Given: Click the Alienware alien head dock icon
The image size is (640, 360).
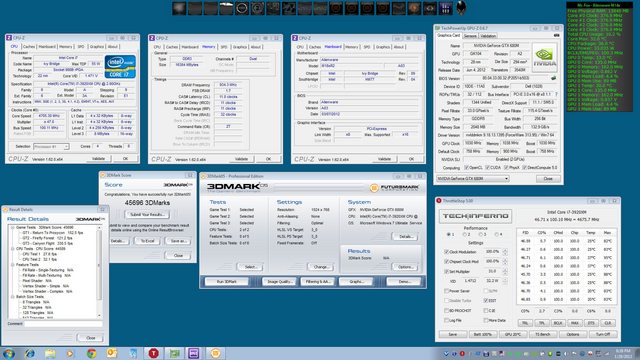Looking at the screenshot, I should (x=461, y=8).
